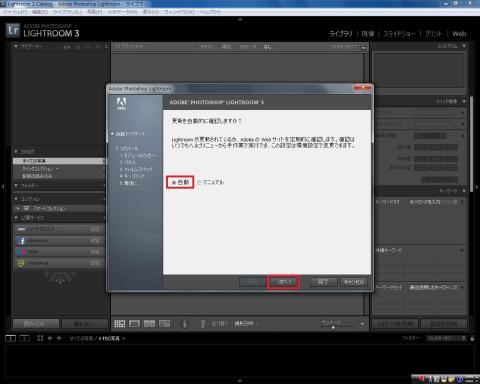Viewport: 480px width, 384px height.
Task: Click the キャンセル button in the dialog
Action: (x=354, y=282)
